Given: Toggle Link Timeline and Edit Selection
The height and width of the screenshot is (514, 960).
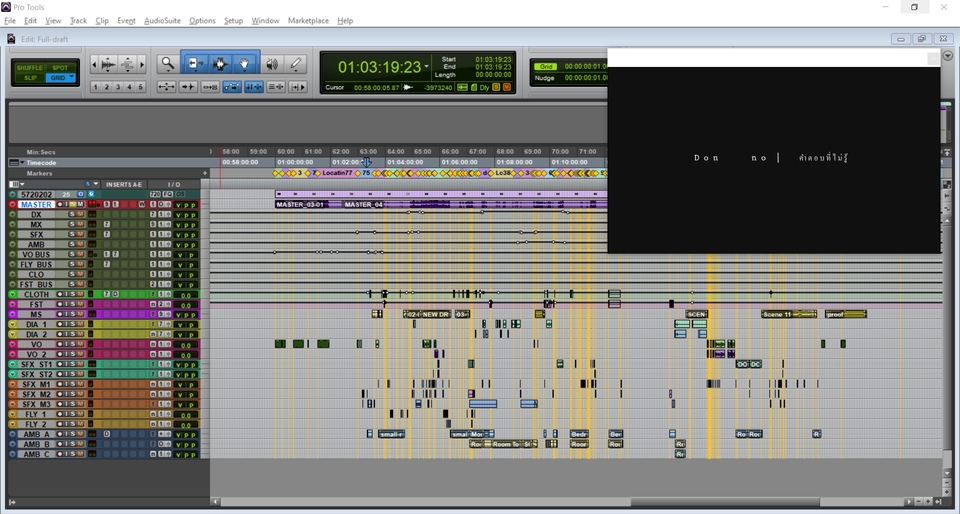Looking at the screenshot, I should pos(254,87).
